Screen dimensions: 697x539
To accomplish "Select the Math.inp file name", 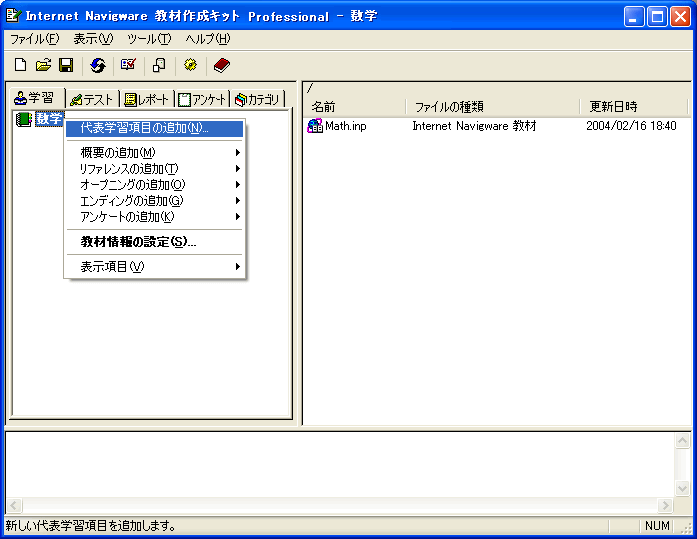I will [x=346, y=126].
